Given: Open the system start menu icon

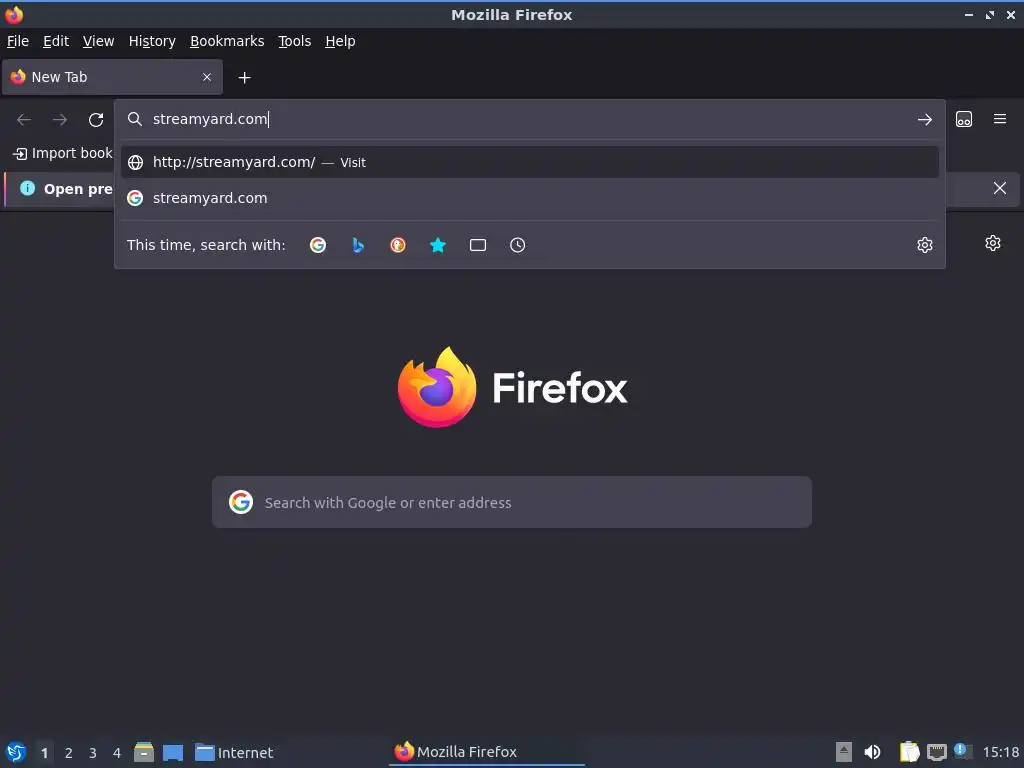Looking at the screenshot, I should (16, 752).
